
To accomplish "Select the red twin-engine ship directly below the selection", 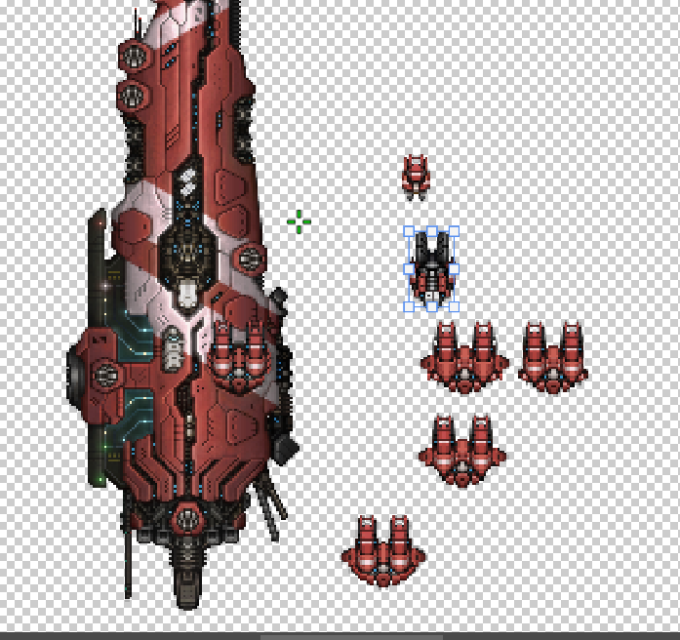I will (x=464, y=357).
